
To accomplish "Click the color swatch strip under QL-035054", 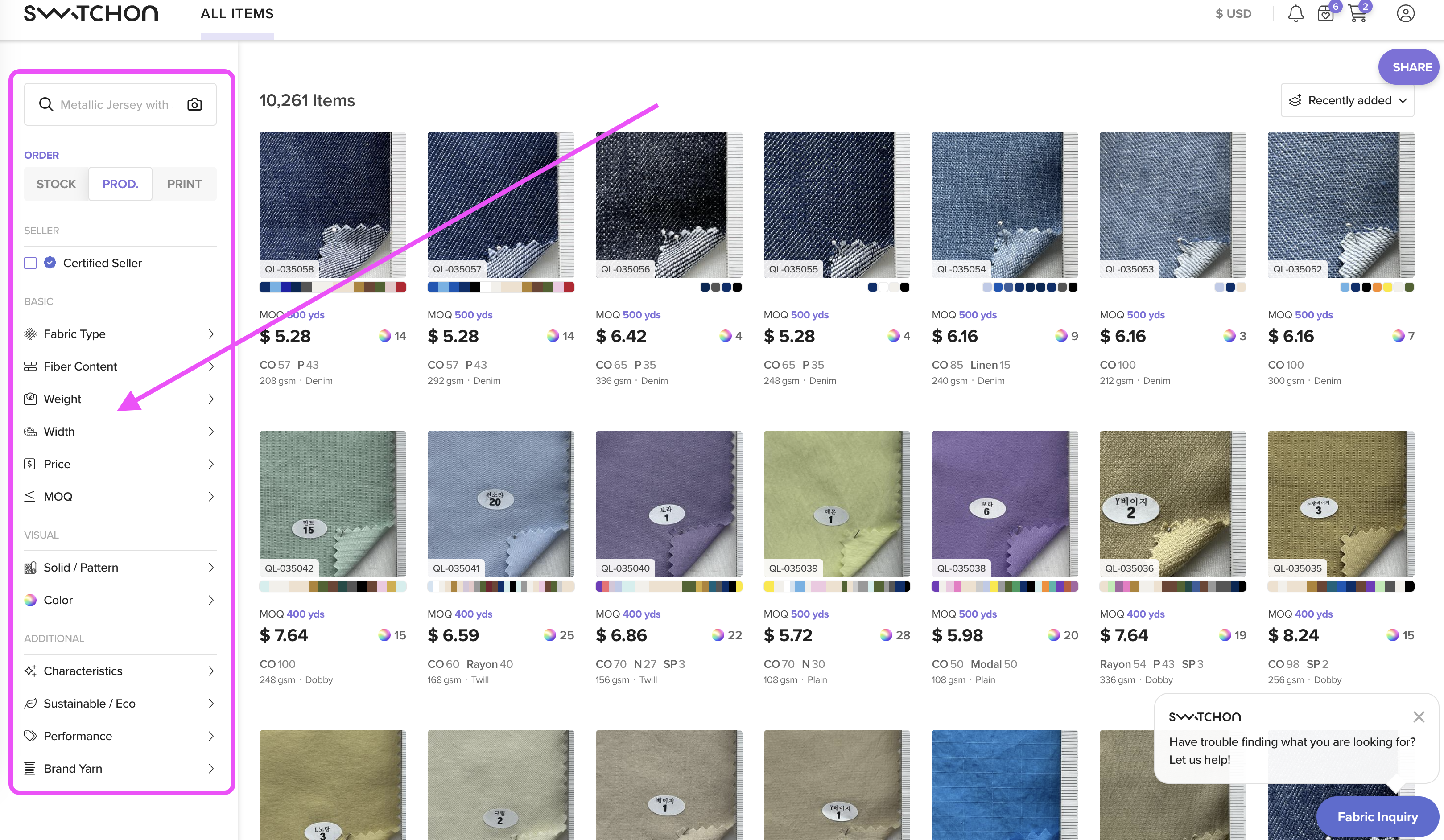I will pyautogui.click(x=1030, y=287).
